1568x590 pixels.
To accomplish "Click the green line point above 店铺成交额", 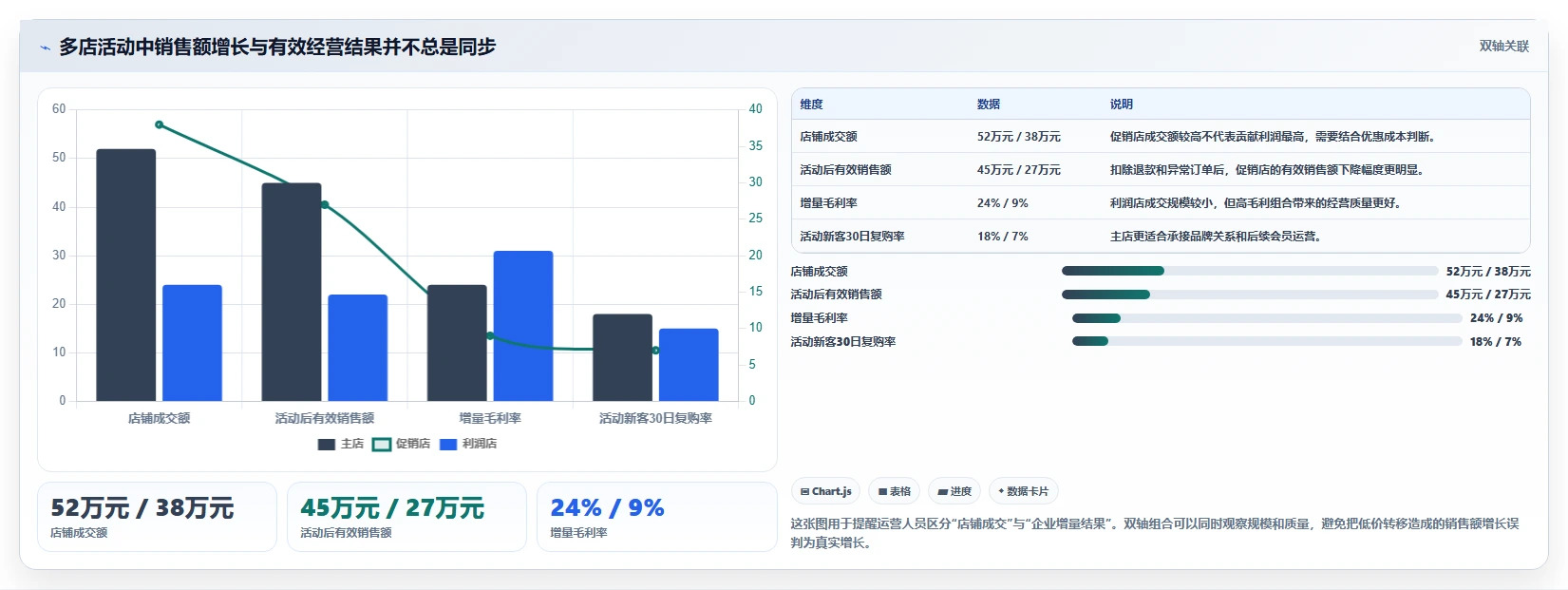I will tap(159, 124).
